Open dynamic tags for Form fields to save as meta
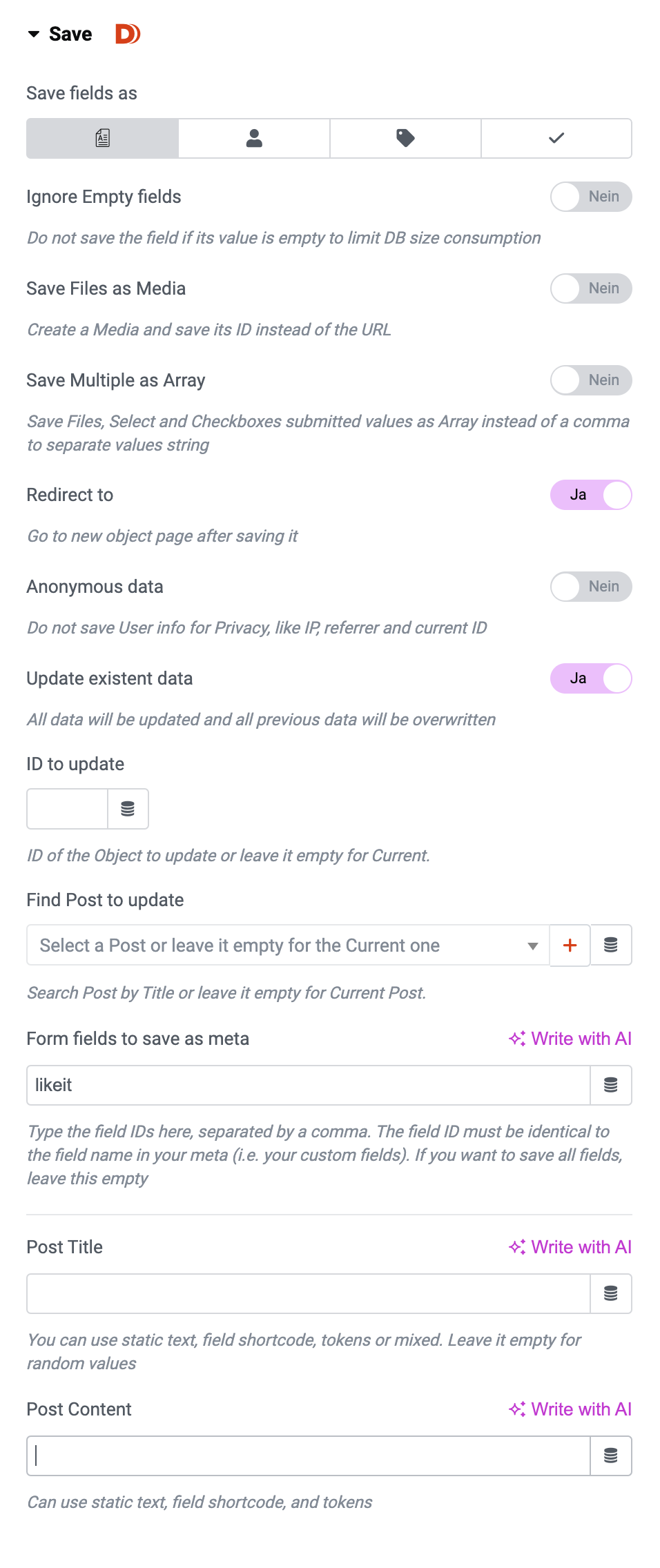The height and width of the screenshot is (1568, 660). pos(611,1086)
